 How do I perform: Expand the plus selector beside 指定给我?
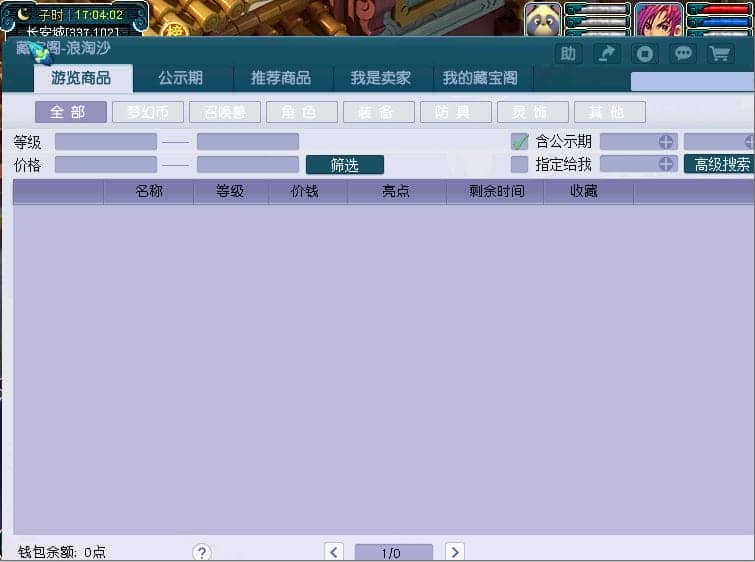666,164
